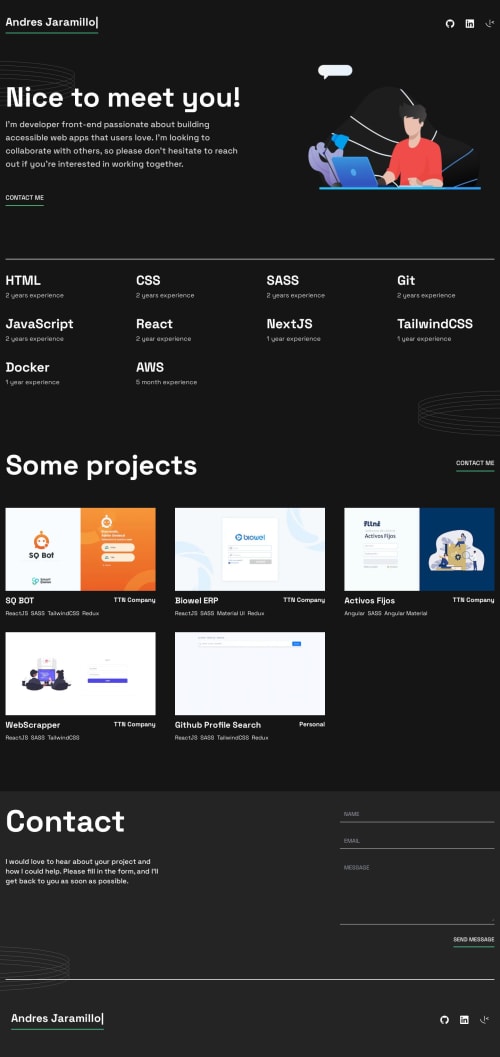The height and width of the screenshot is (1057, 500).
Task: Click the Some projects heading
Action: pyautogui.click(x=101, y=466)
